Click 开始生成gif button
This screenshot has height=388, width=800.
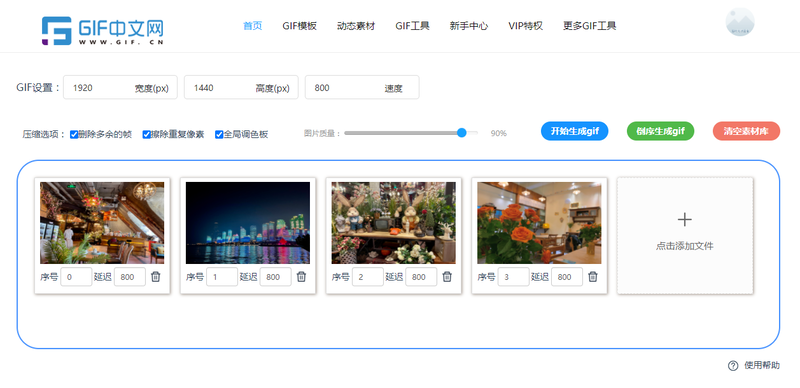click(574, 131)
